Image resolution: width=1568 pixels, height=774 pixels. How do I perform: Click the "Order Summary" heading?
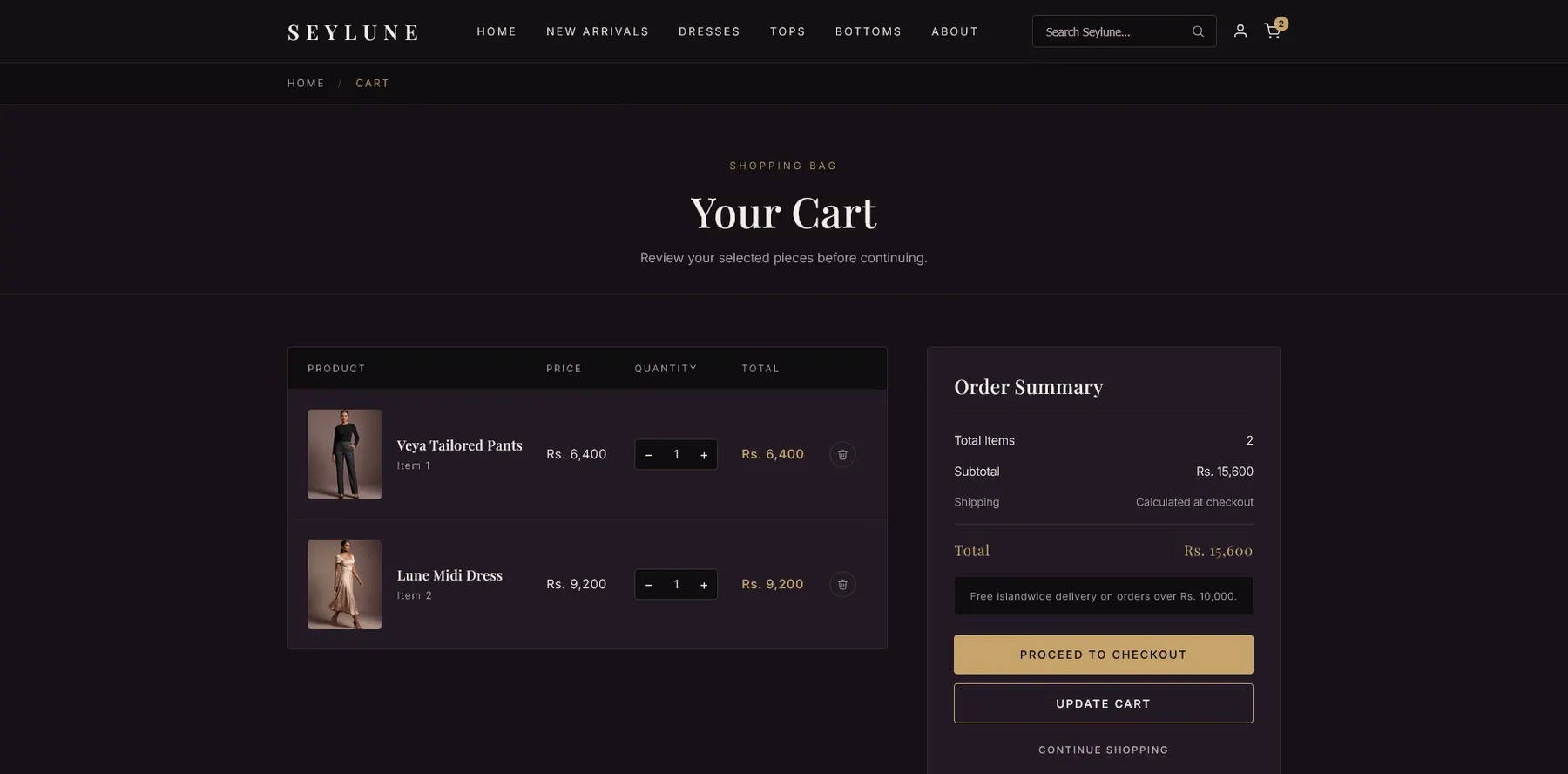point(1028,387)
